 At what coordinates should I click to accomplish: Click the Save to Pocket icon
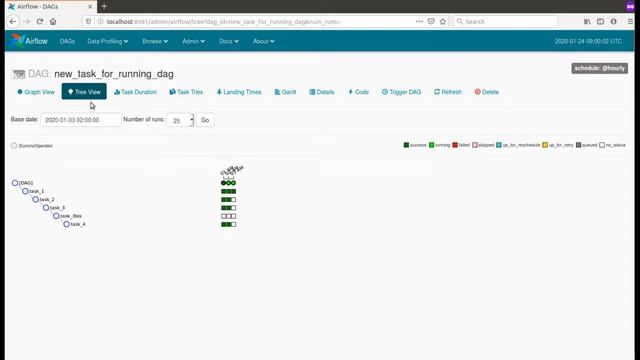click(431, 22)
